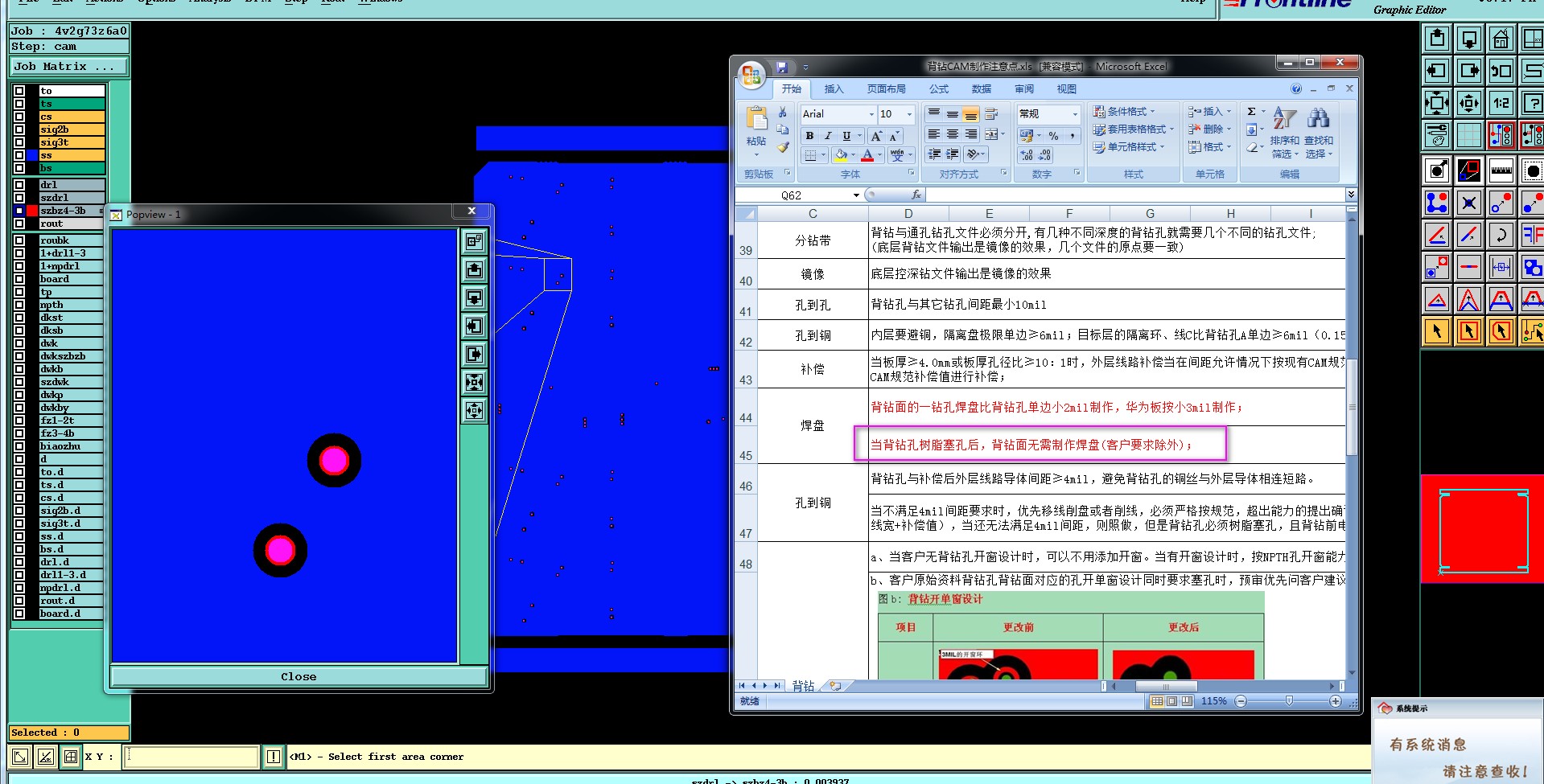Click the pan left view icon

click(x=1437, y=71)
